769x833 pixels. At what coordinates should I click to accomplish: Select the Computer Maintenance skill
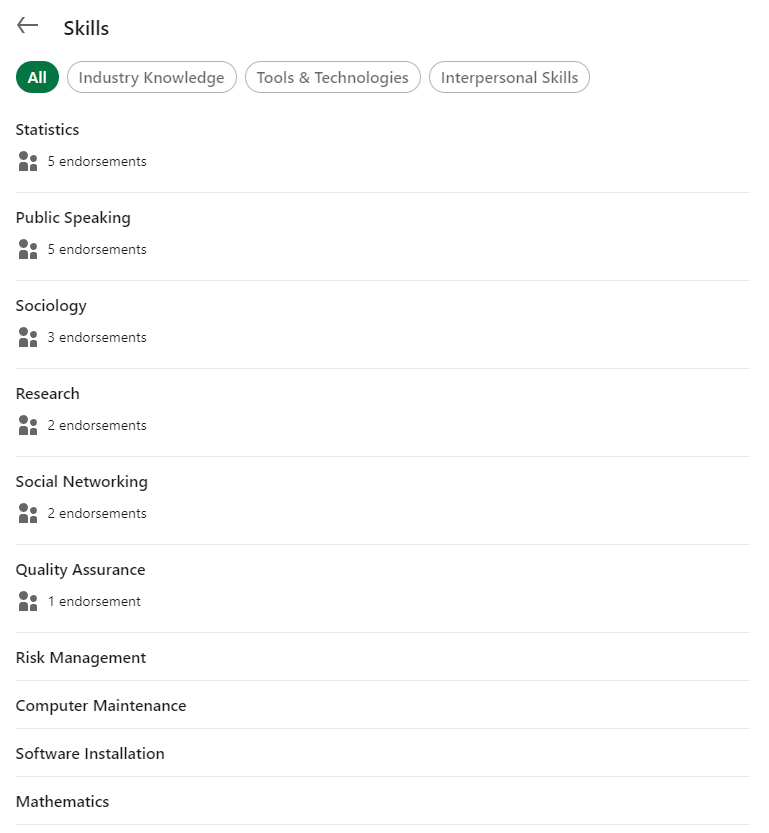101,706
